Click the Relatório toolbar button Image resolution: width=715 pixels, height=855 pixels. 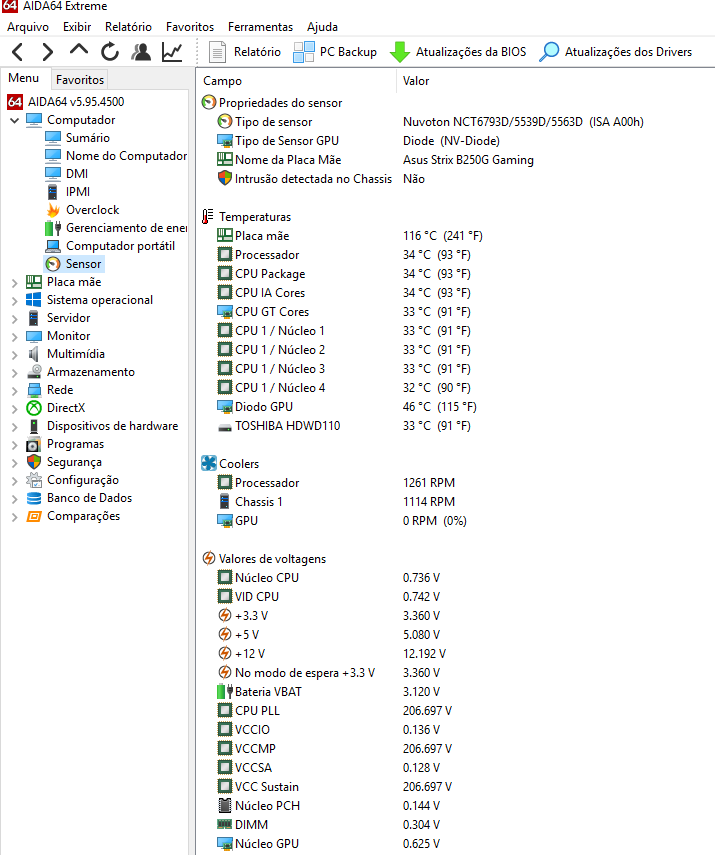(x=244, y=52)
